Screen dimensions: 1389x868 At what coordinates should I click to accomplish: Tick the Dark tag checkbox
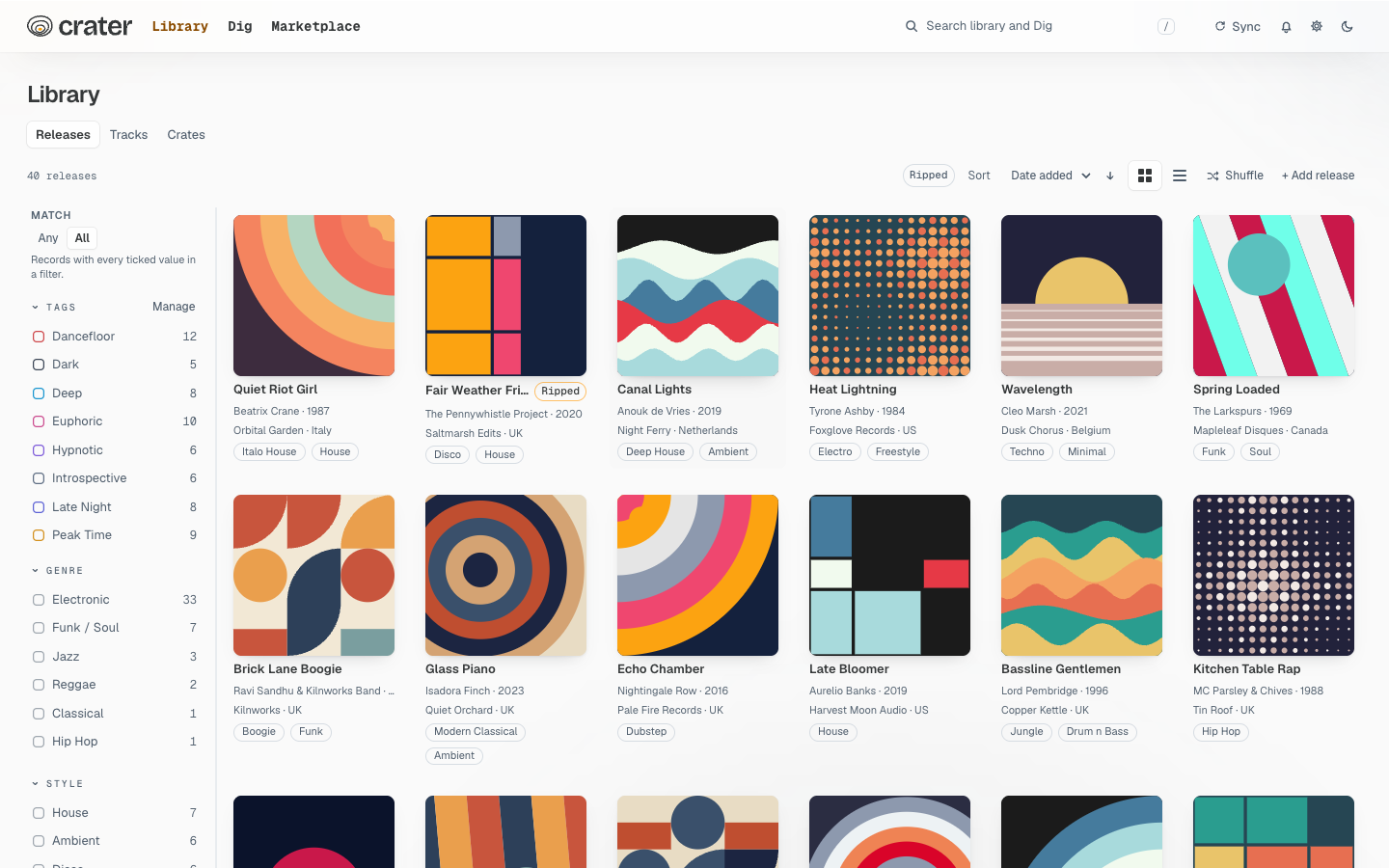[39, 365]
